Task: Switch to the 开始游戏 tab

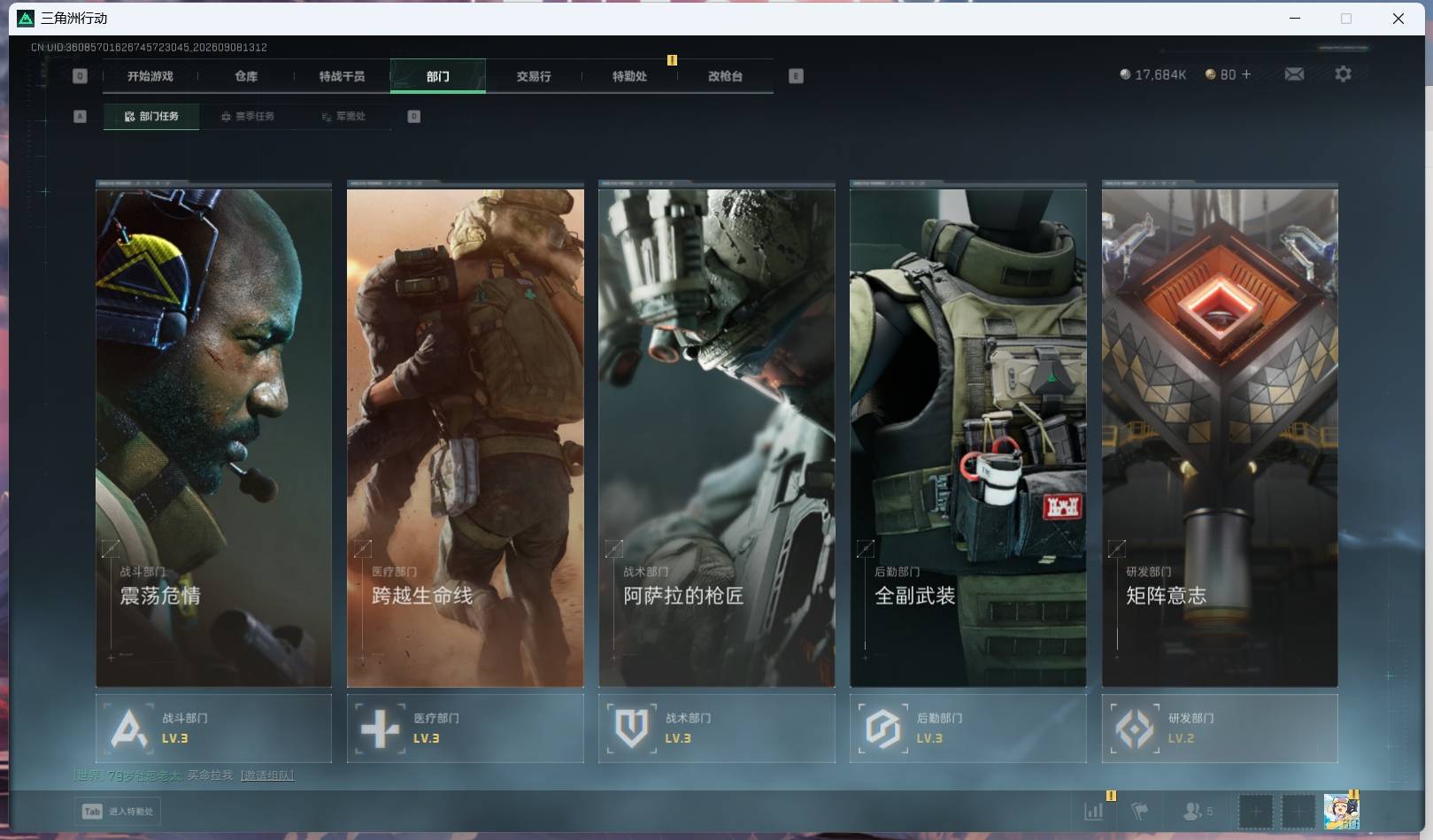Action: 150,76
